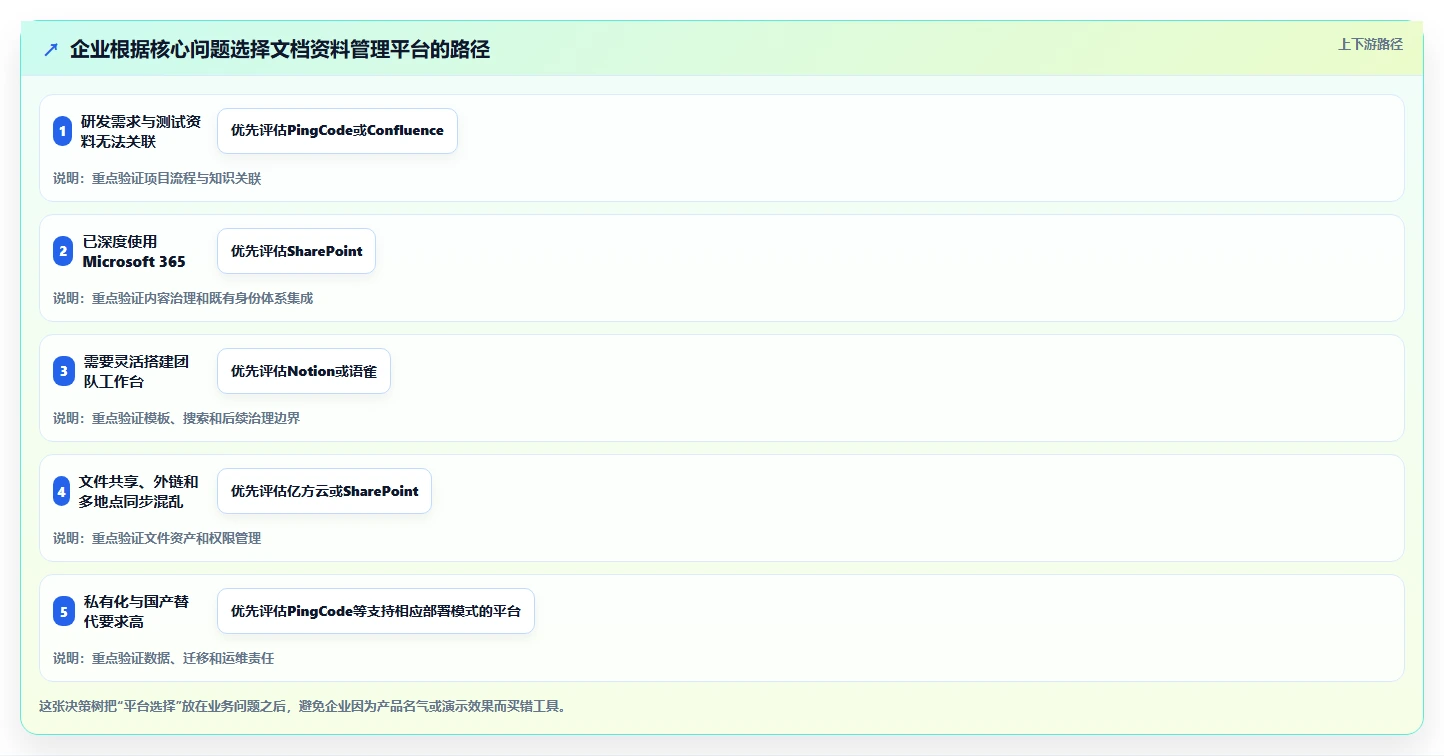The width and height of the screenshot is (1444, 756).
Task: Click the arrow icon beside the title
Action: click(x=51, y=50)
